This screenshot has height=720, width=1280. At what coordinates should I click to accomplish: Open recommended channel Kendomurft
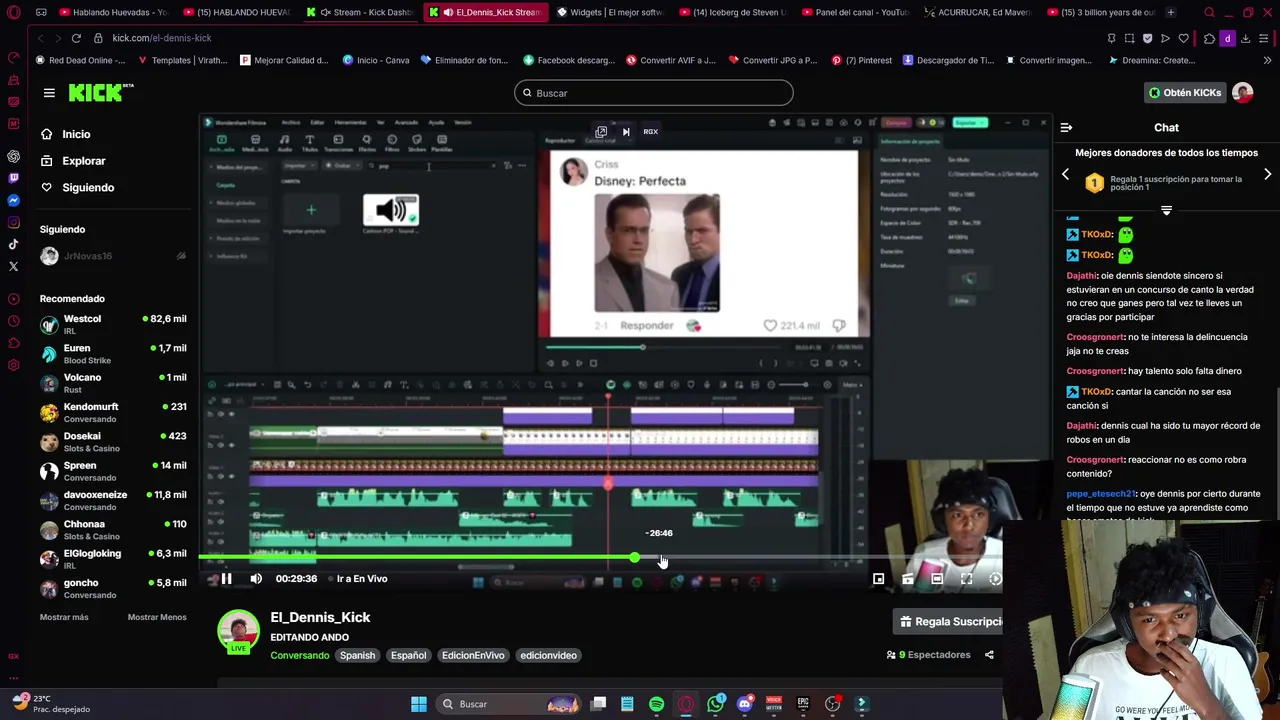[113, 412]
